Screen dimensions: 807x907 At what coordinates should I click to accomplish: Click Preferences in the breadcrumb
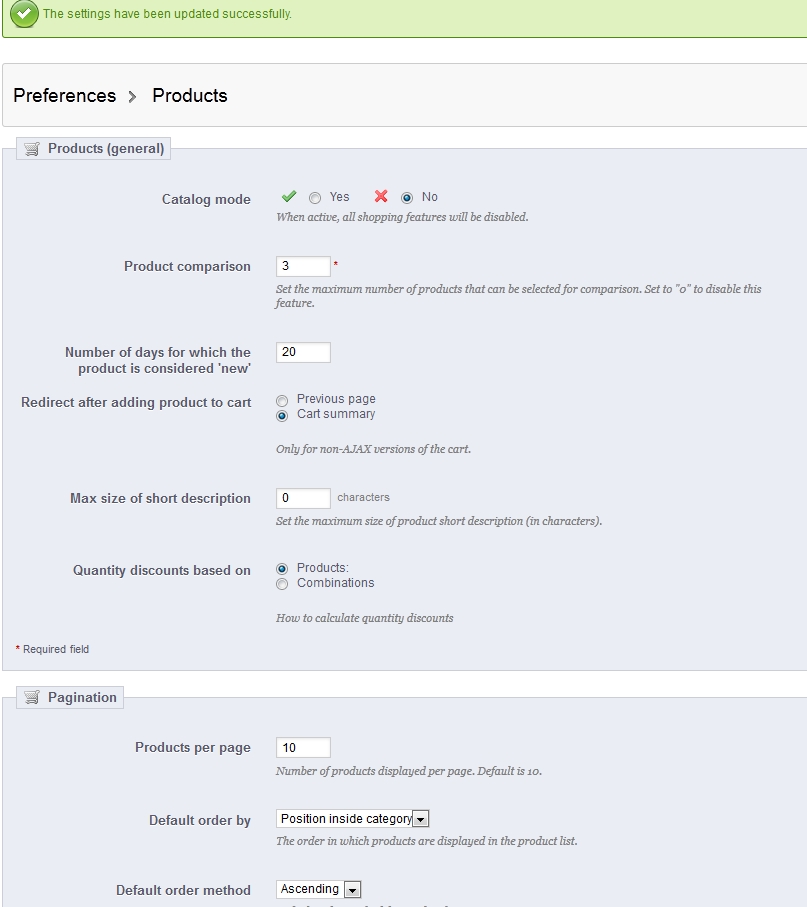65,96
